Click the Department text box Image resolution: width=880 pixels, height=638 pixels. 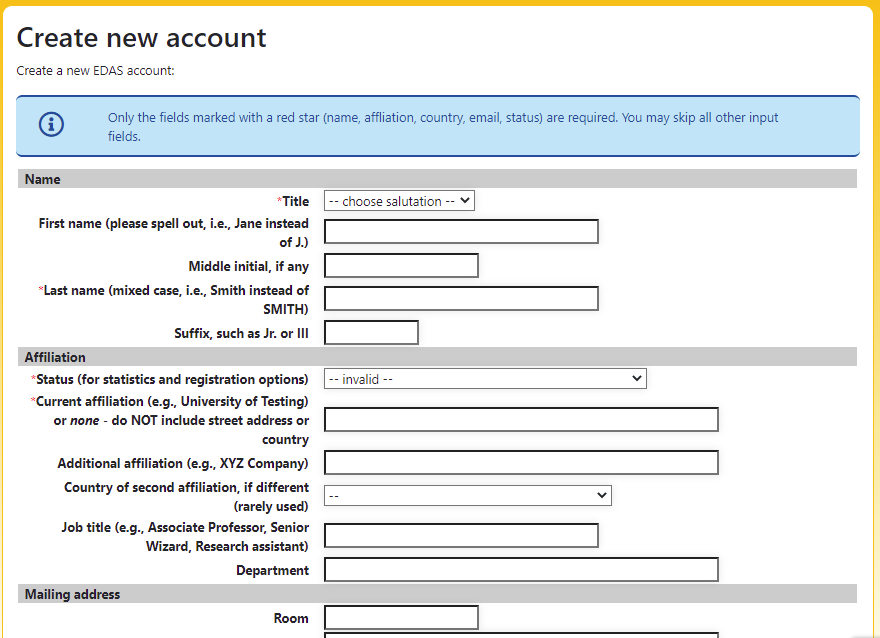tap(521, 570)
